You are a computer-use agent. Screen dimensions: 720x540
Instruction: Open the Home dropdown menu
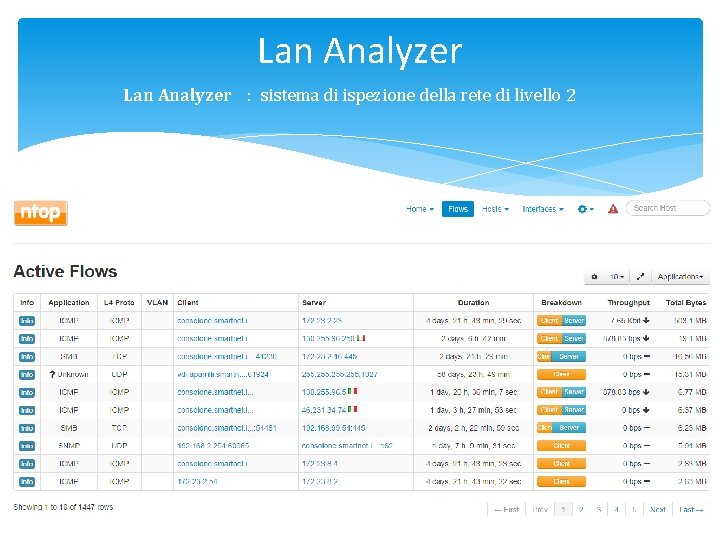coord(419,209)
